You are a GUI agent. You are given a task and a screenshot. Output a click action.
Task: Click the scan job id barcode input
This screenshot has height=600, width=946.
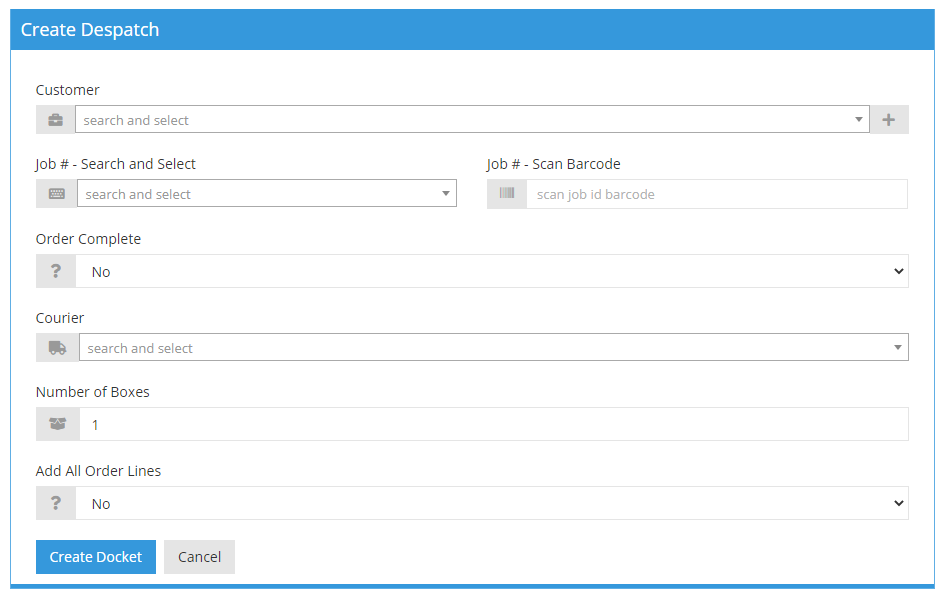click(x=700, y=193)
